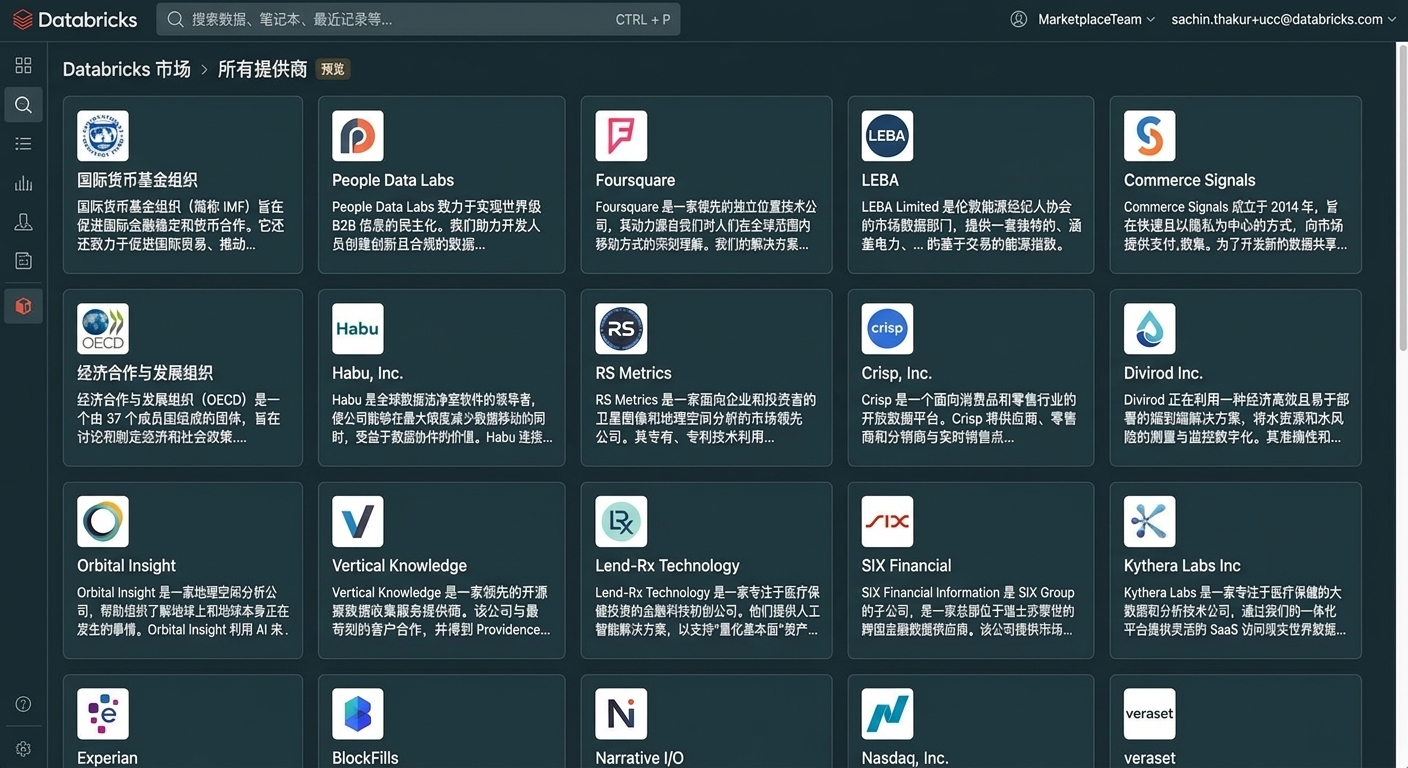This screenshot has width=1408, height=768.
Task: Open the 经济合作与发展组织 provider title
Action: [x=145, y=373]
